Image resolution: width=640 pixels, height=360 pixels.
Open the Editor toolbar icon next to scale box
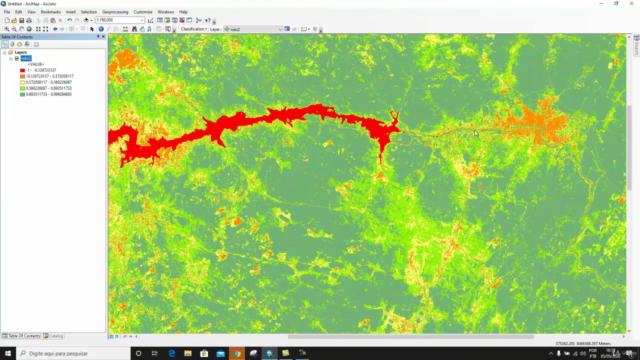click(151, 20)
